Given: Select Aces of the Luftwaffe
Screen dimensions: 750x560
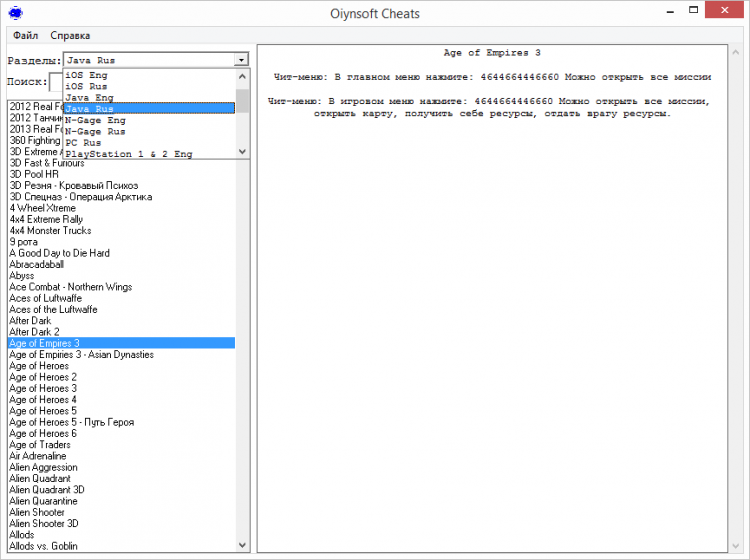Looking at the screenshot, I should (122, 309).
